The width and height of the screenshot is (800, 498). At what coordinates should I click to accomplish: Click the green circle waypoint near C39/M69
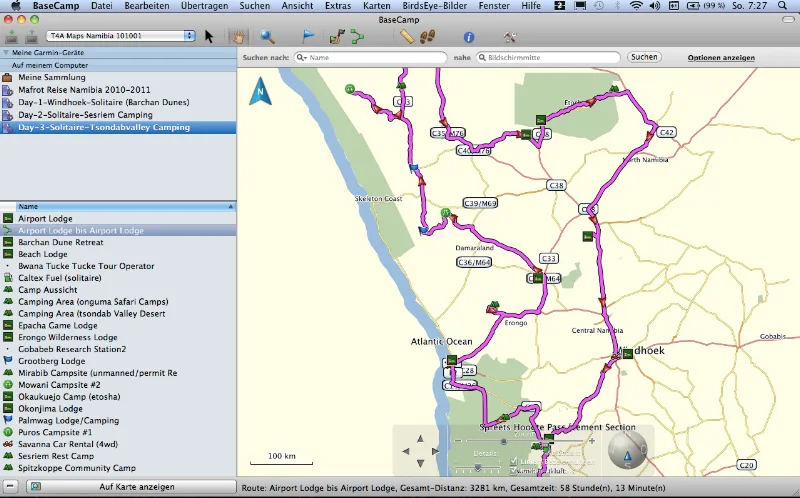tap(445, 213)
